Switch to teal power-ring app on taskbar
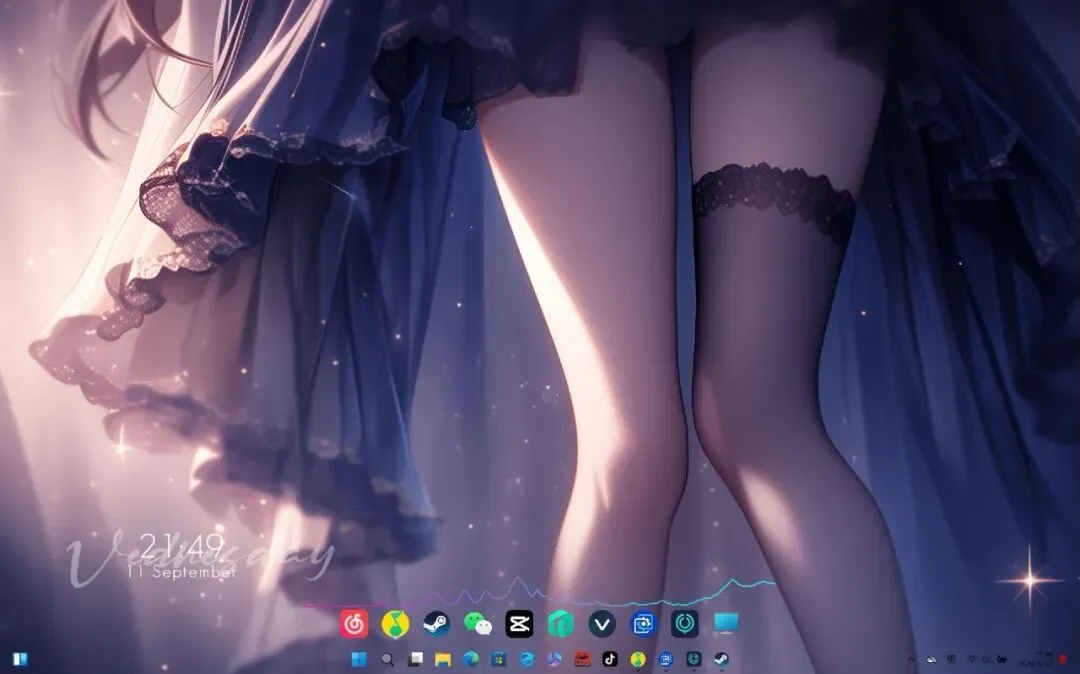The height and width of the screenshot is (674, 1080). click(694, 660)
